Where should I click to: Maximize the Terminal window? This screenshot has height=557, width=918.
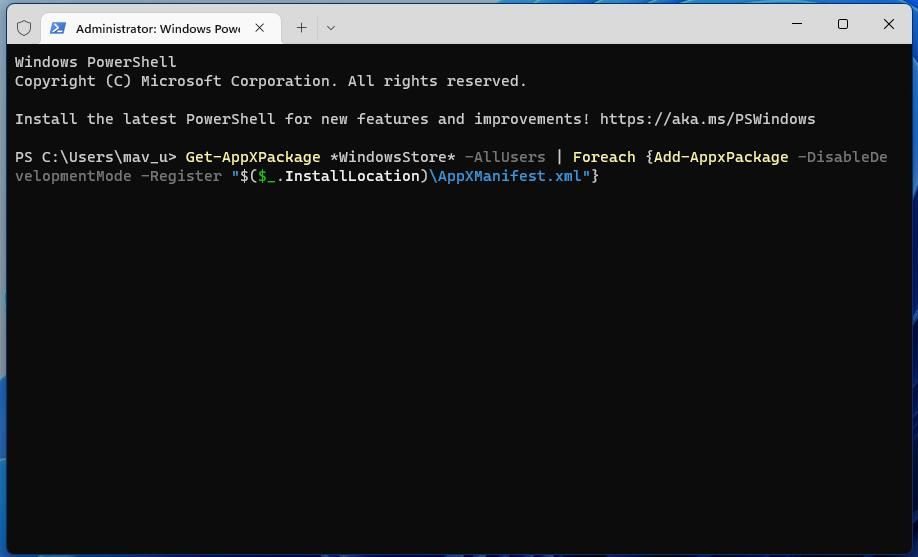coord(843,24)
